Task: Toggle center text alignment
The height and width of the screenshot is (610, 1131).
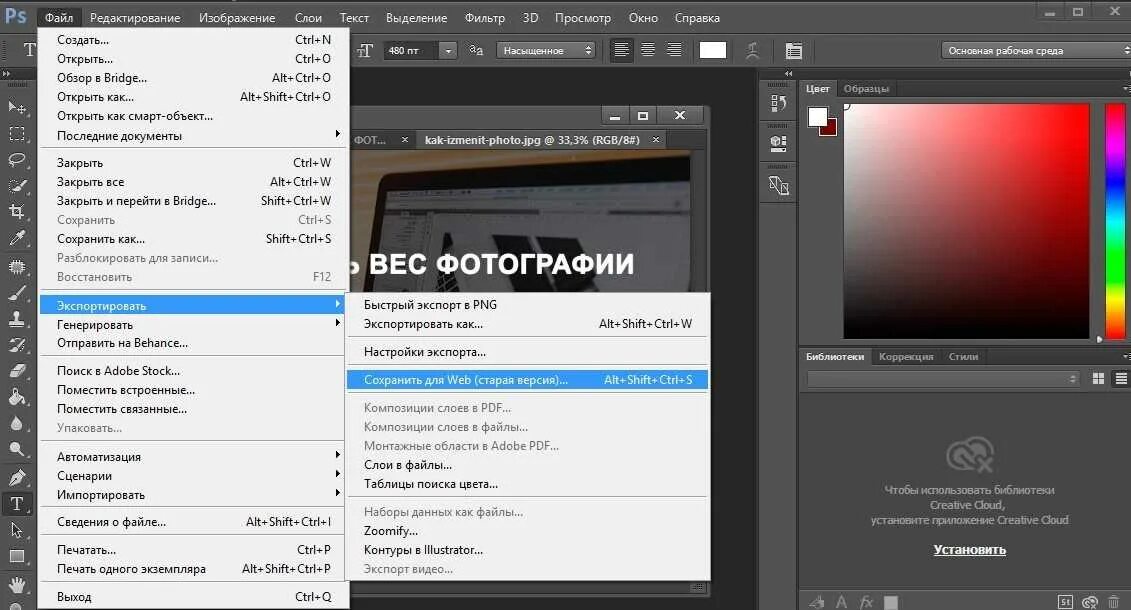Action: pos(648,50)
